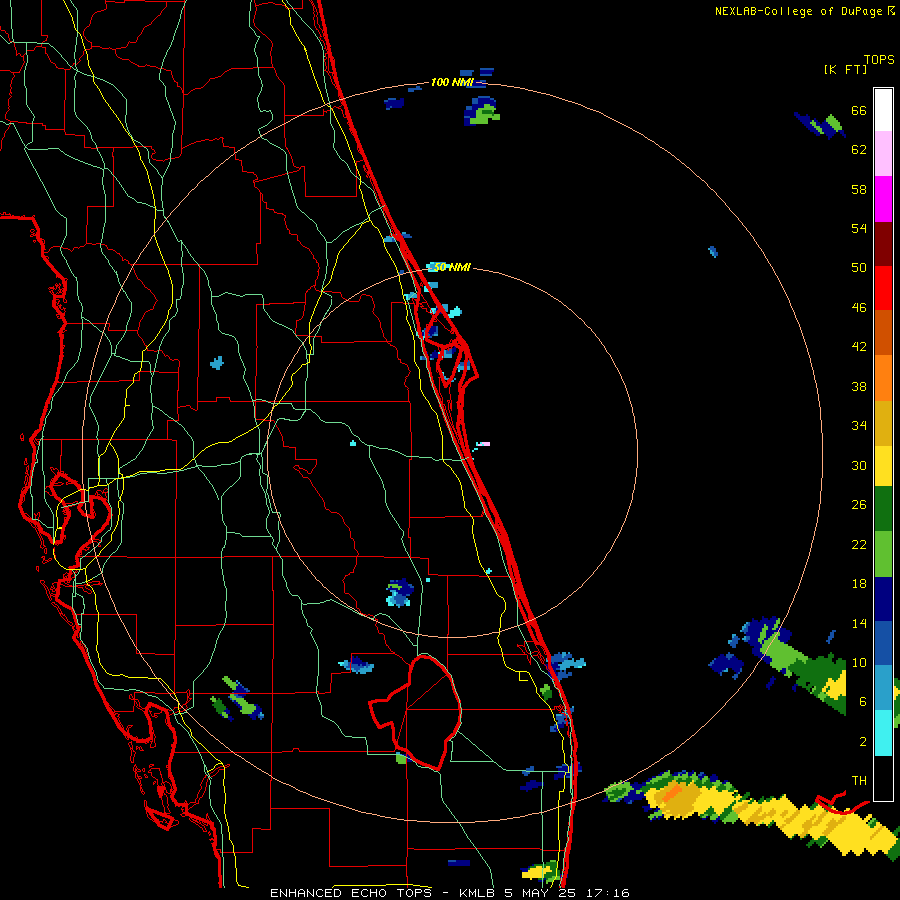Select the light orange legend swatch
Image resolution: width=900 pixels, height=900 pixels.
[x=883, y=377]
